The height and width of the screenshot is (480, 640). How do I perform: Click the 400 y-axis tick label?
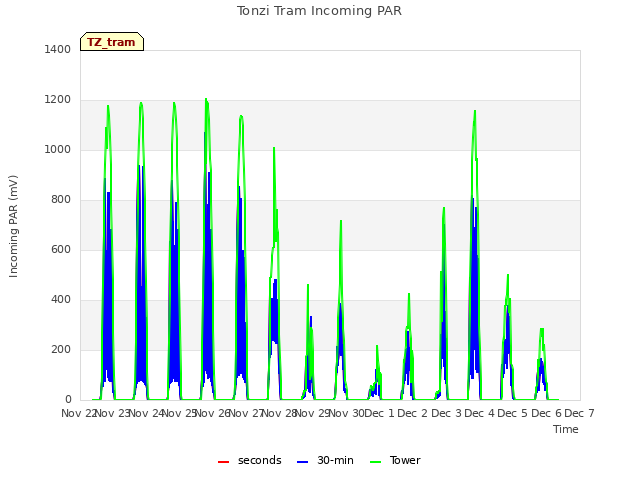click(61, 300)
